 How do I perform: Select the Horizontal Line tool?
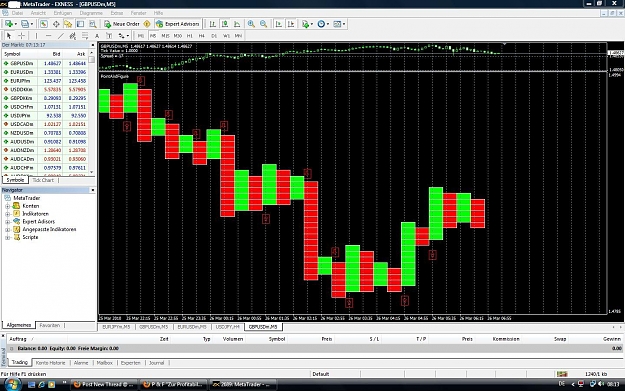pyautogui.click(x=48, y=36)
